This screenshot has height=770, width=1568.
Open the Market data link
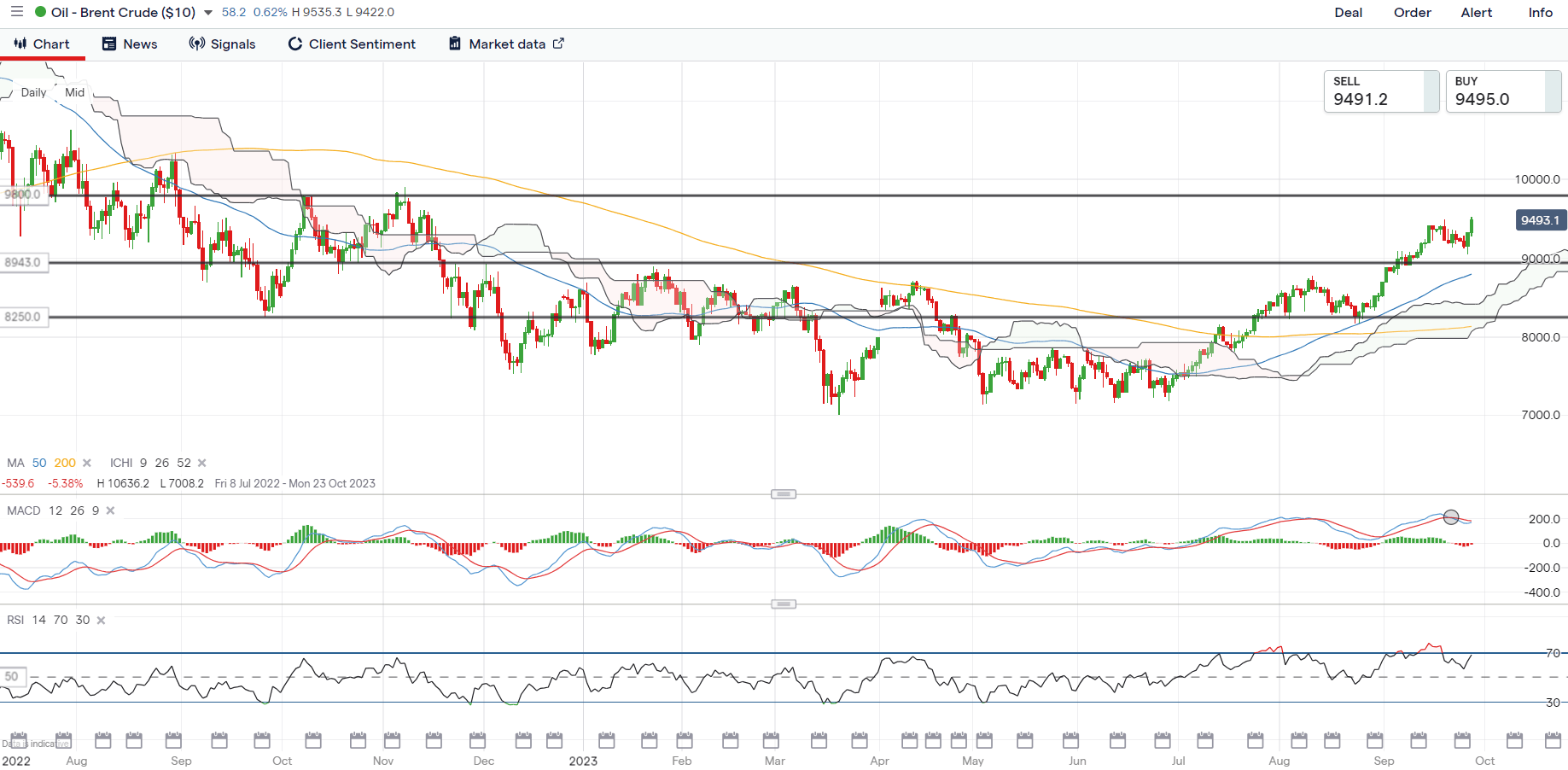point(507,44)
